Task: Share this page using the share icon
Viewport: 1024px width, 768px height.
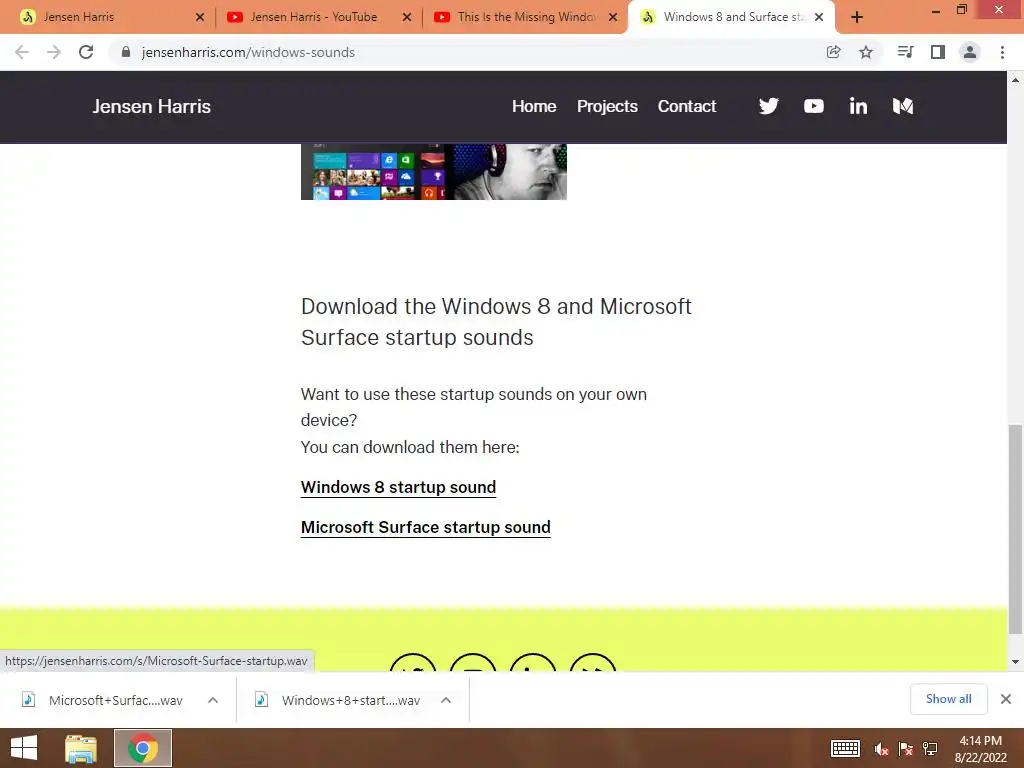Action: [x=833, y=52]
